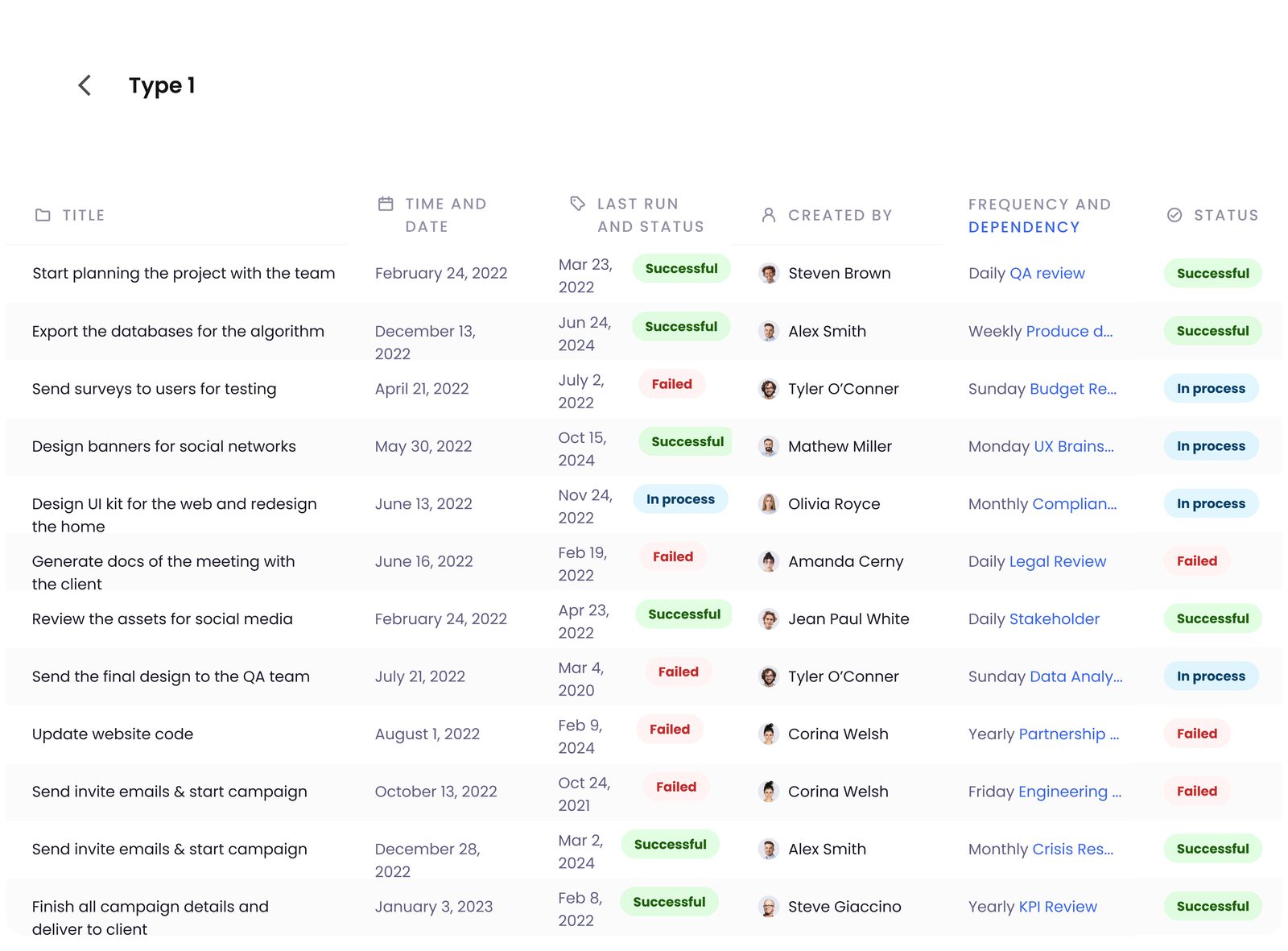The height and width of the screenshot is (951, 1288).
Task: Select 'Design banners for social networks'
Action: (163, 446)
